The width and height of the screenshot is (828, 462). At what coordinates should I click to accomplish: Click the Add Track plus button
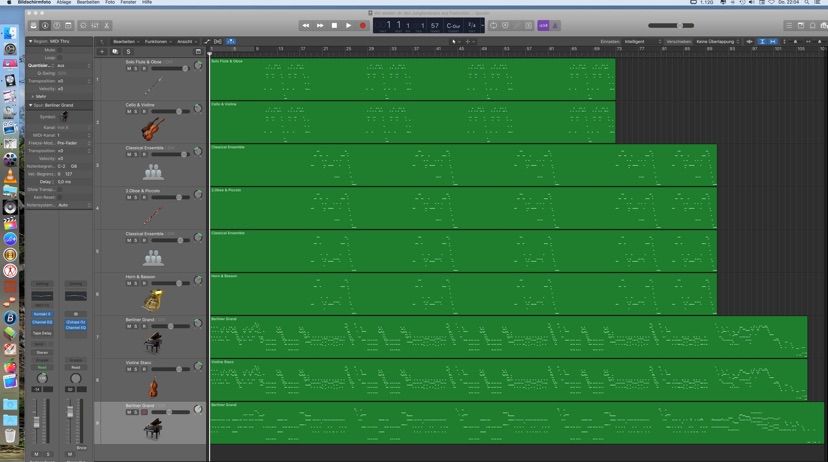(102, 52)
